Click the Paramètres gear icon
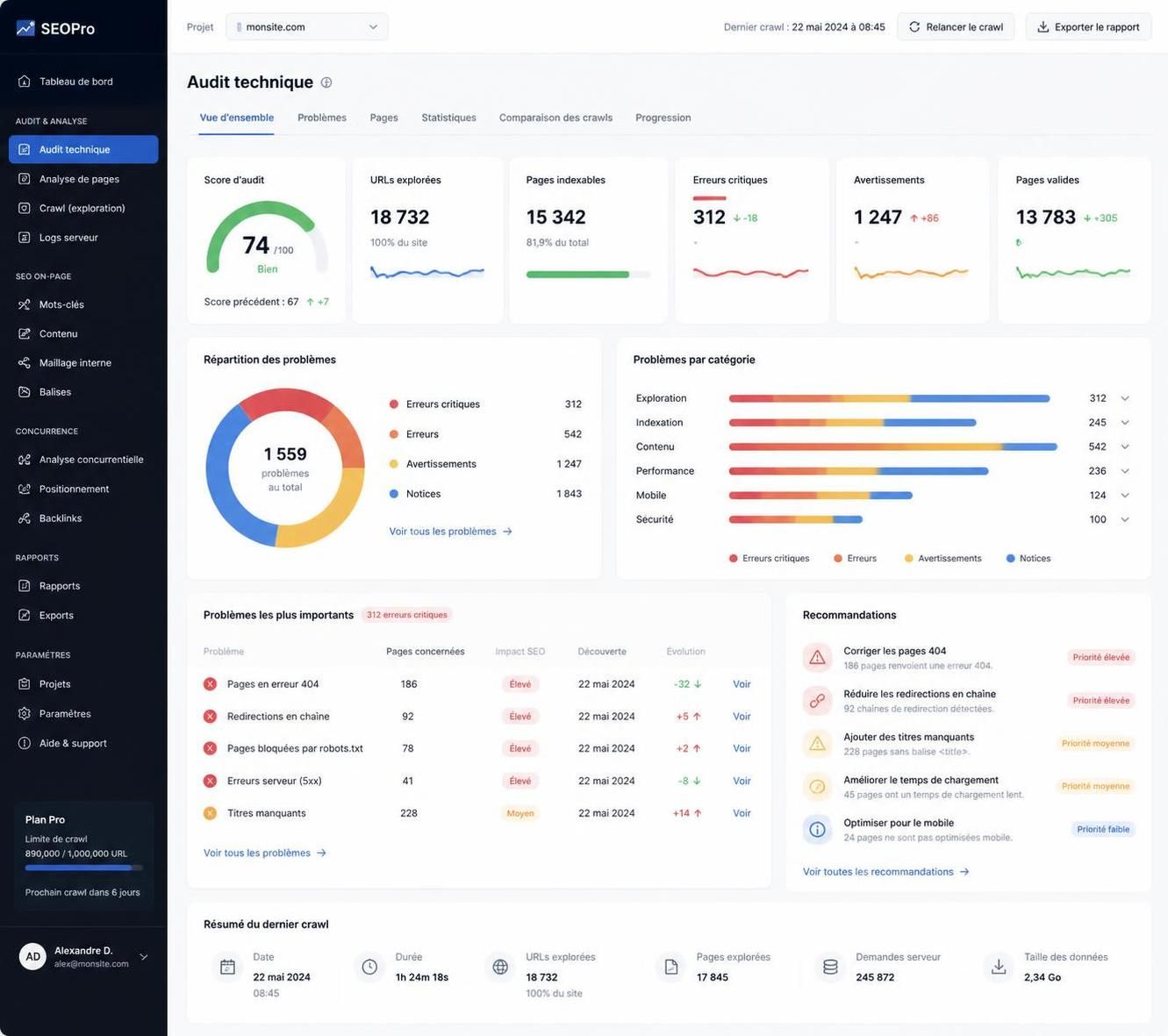 25,714
